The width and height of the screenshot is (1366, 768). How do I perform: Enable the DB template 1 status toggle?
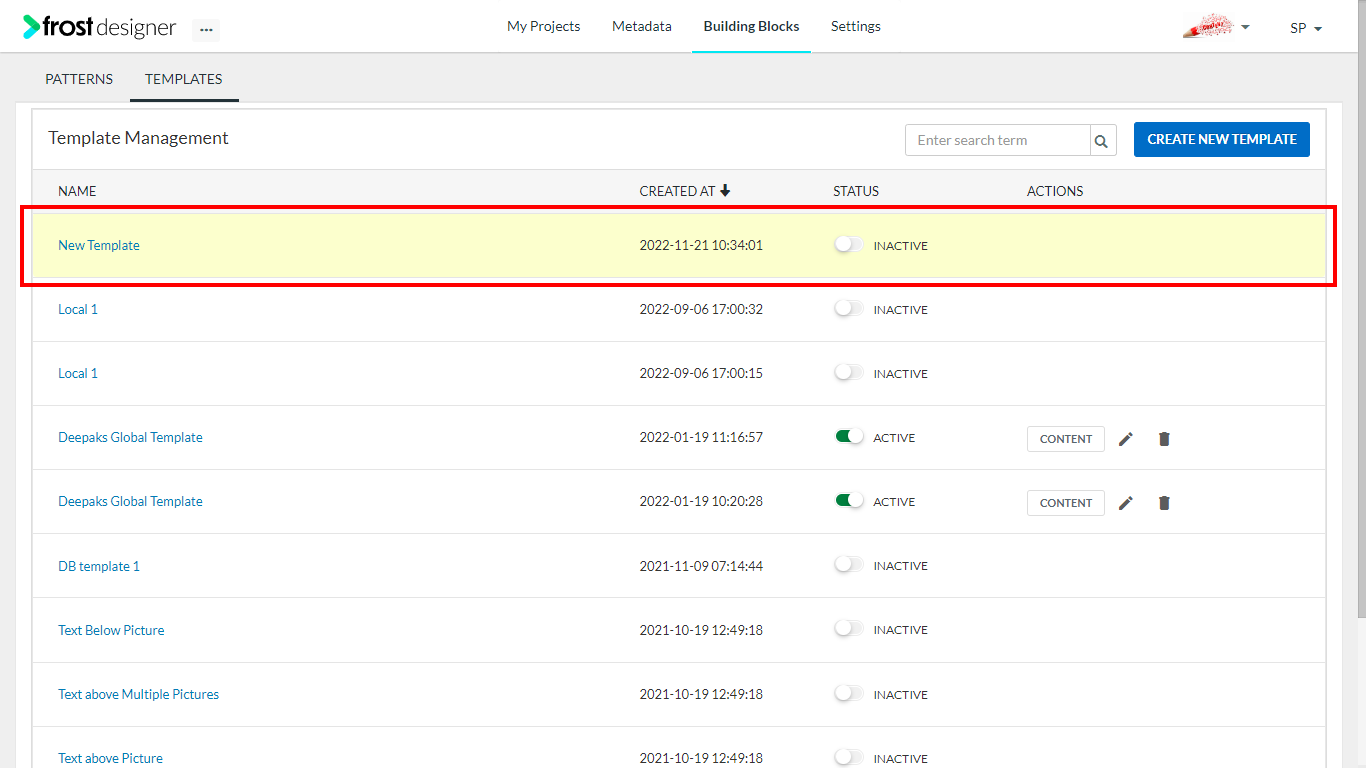point(849,564)
